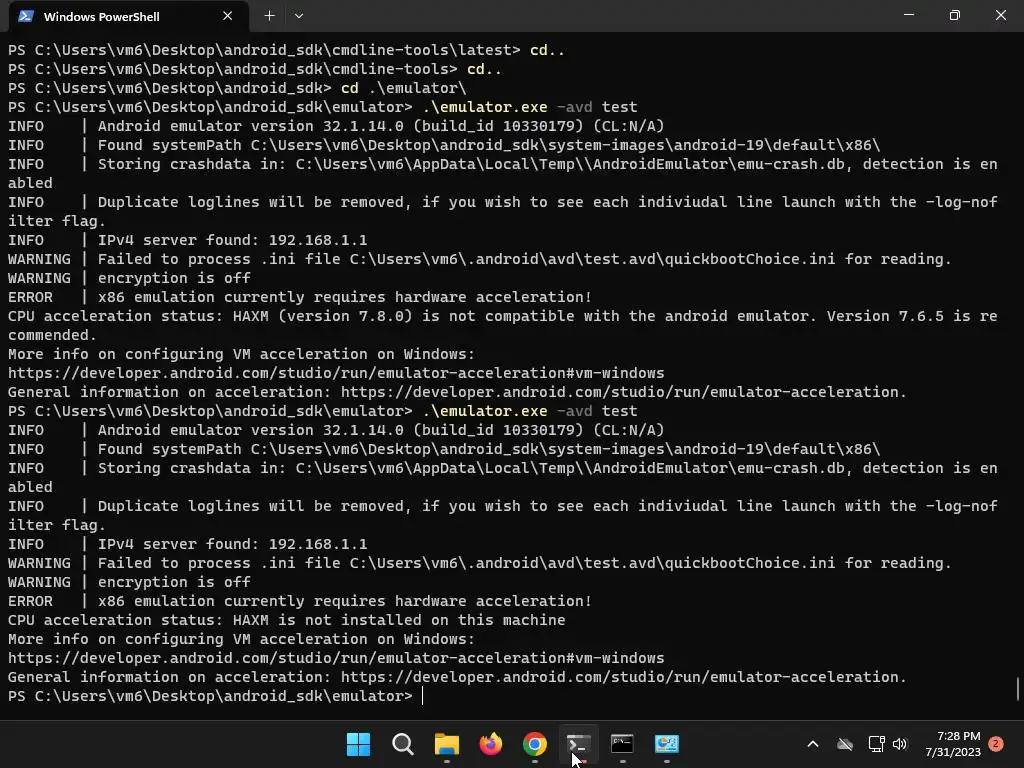The image size is (1024, 768).
Task: Restore down the terminal window
Action: pyautogui.click(x=955, y=15)
